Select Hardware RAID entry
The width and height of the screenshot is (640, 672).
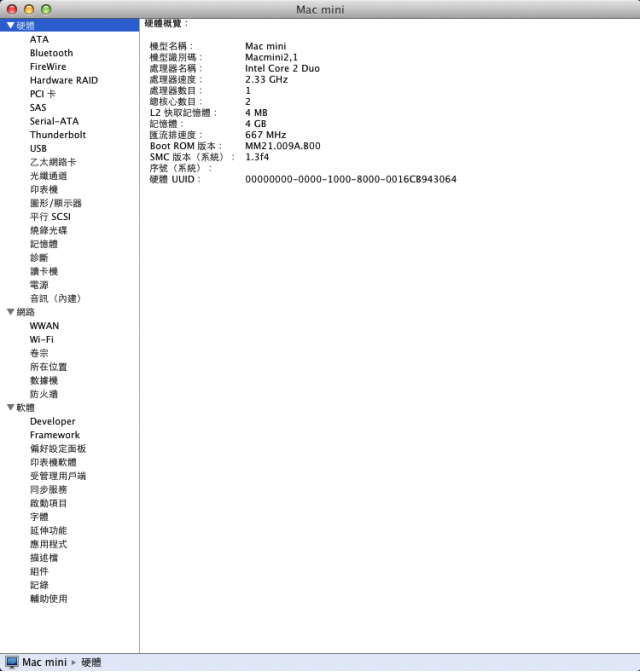click(x=64, y=80)
